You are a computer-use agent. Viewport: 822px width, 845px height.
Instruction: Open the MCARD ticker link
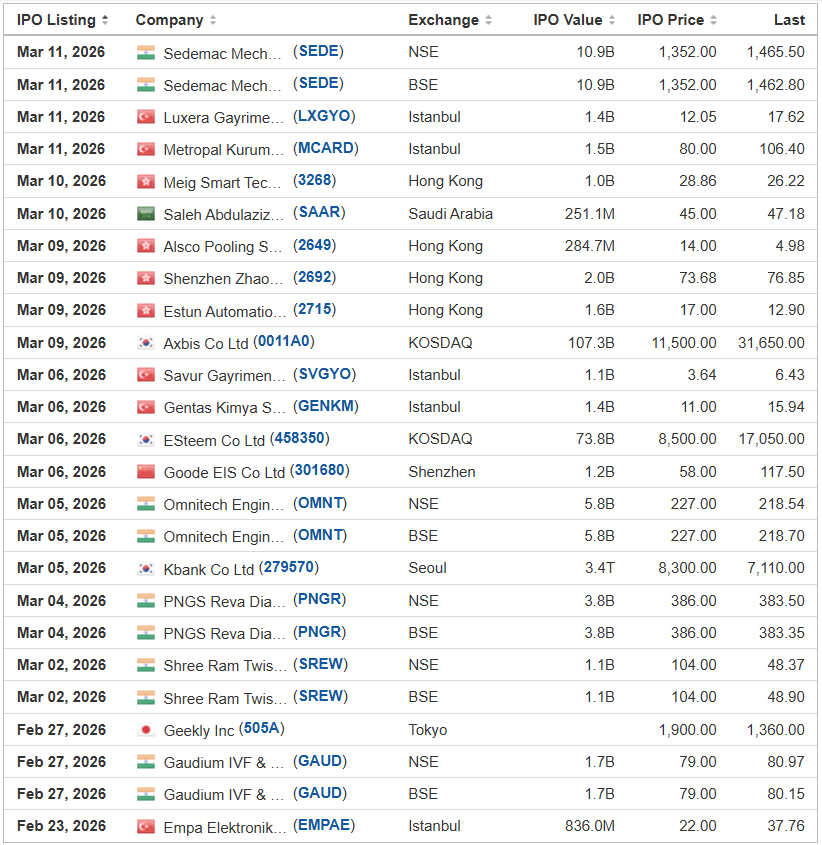326,148
